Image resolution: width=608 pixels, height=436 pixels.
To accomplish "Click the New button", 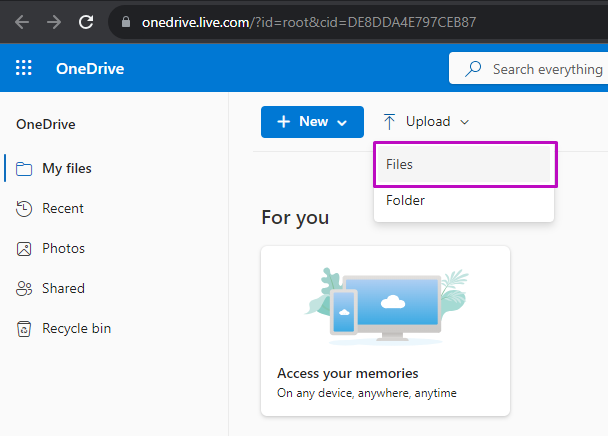I will coord(312,122).
